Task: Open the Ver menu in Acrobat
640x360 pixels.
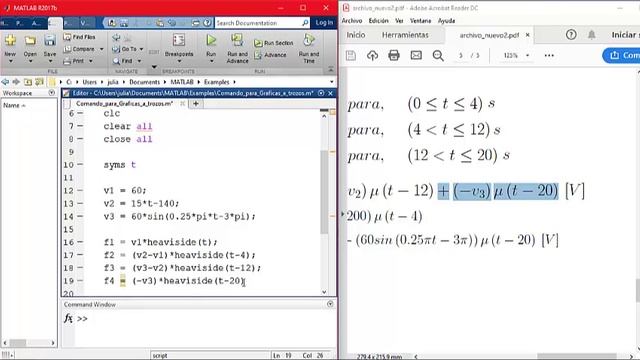Action: (x=399, y=21)
